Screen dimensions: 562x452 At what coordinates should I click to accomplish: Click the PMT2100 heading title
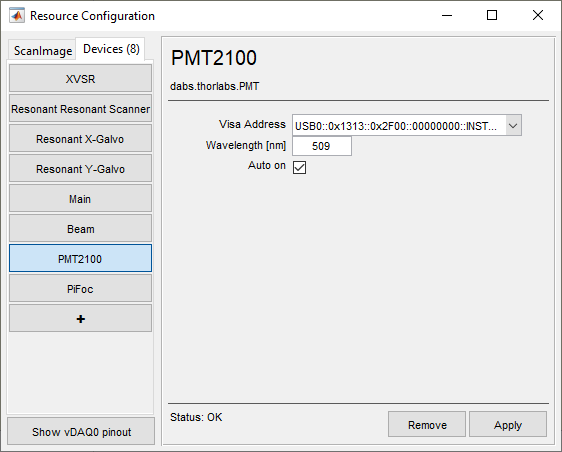coord(214,58)
